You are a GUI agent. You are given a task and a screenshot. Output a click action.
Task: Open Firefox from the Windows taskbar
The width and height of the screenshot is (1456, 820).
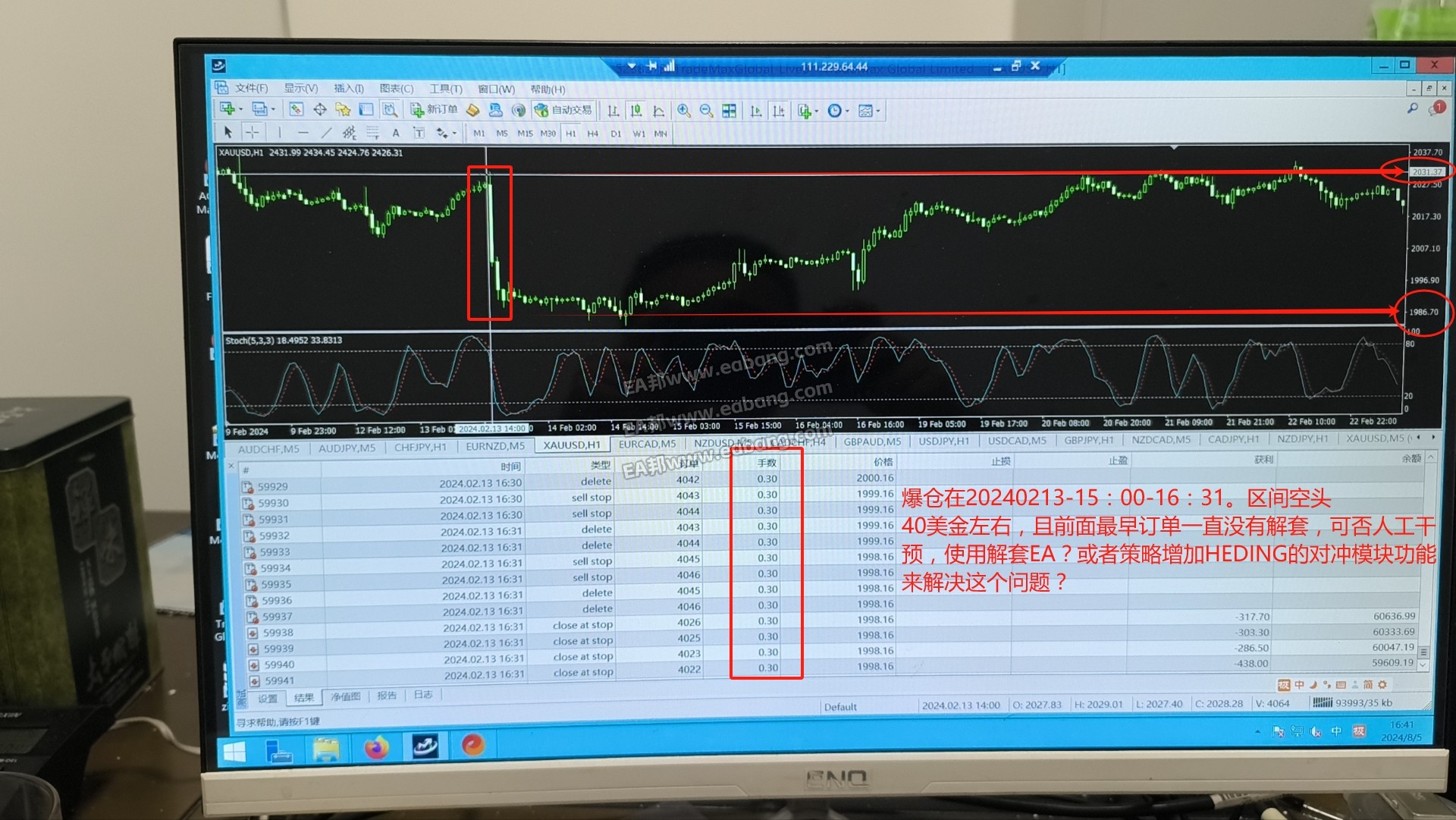coord(376,748)
